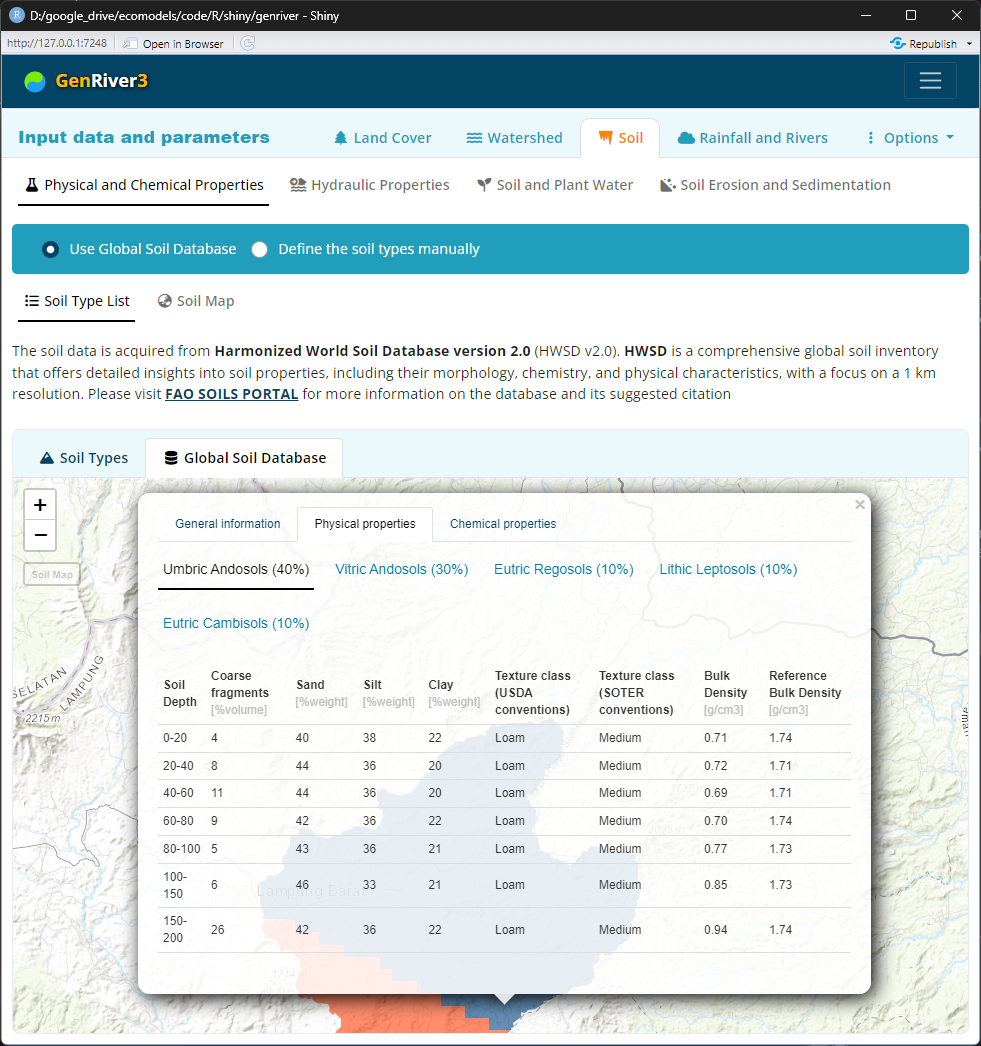Click Open in Browser button
The height and width of the screenshot is (1046, 981).
coord(173,43)
